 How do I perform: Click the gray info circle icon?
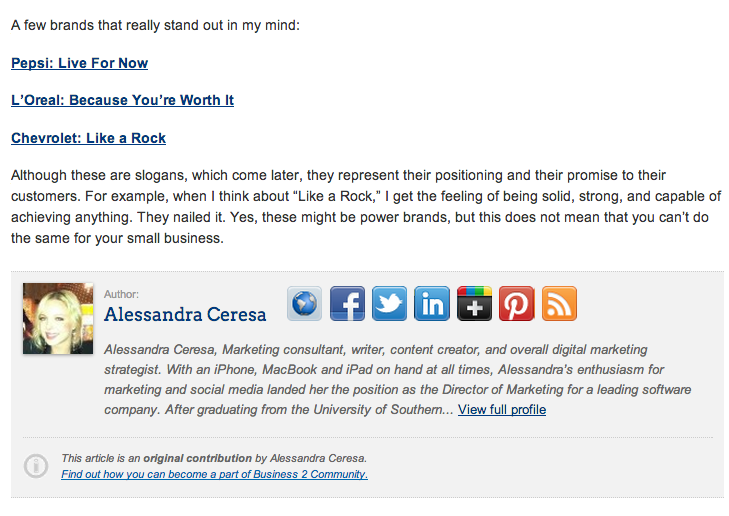(x=36, y=466)
